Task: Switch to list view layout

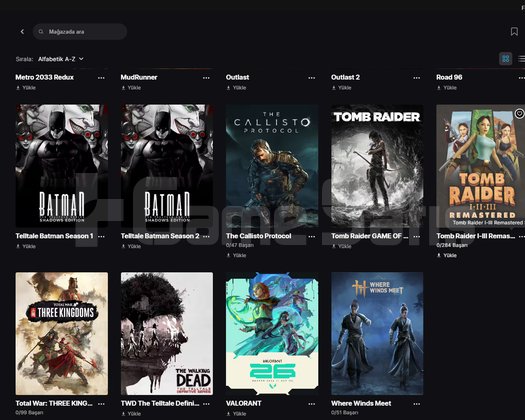Action: click(521, 59)
